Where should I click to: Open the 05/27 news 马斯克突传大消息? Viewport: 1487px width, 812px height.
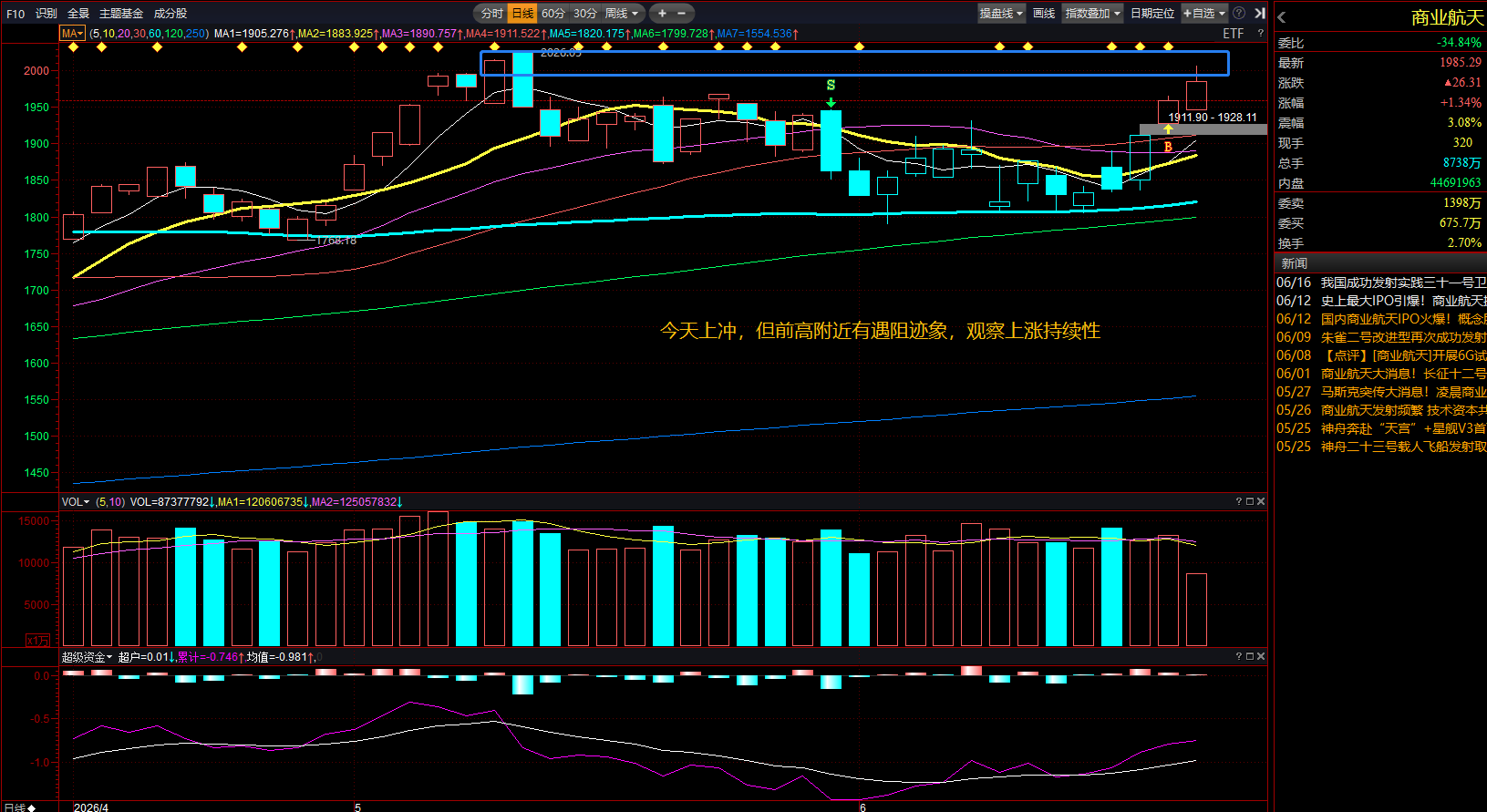click(1381, 392)
